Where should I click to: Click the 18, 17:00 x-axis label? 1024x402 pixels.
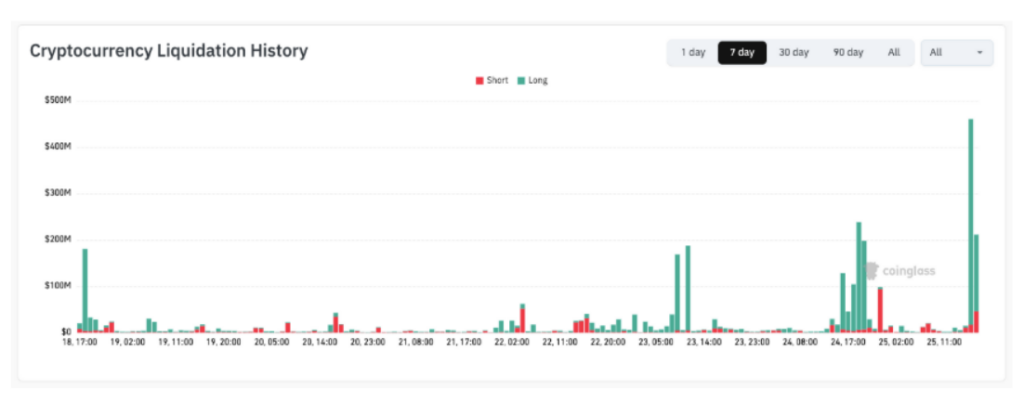(80, 341)
